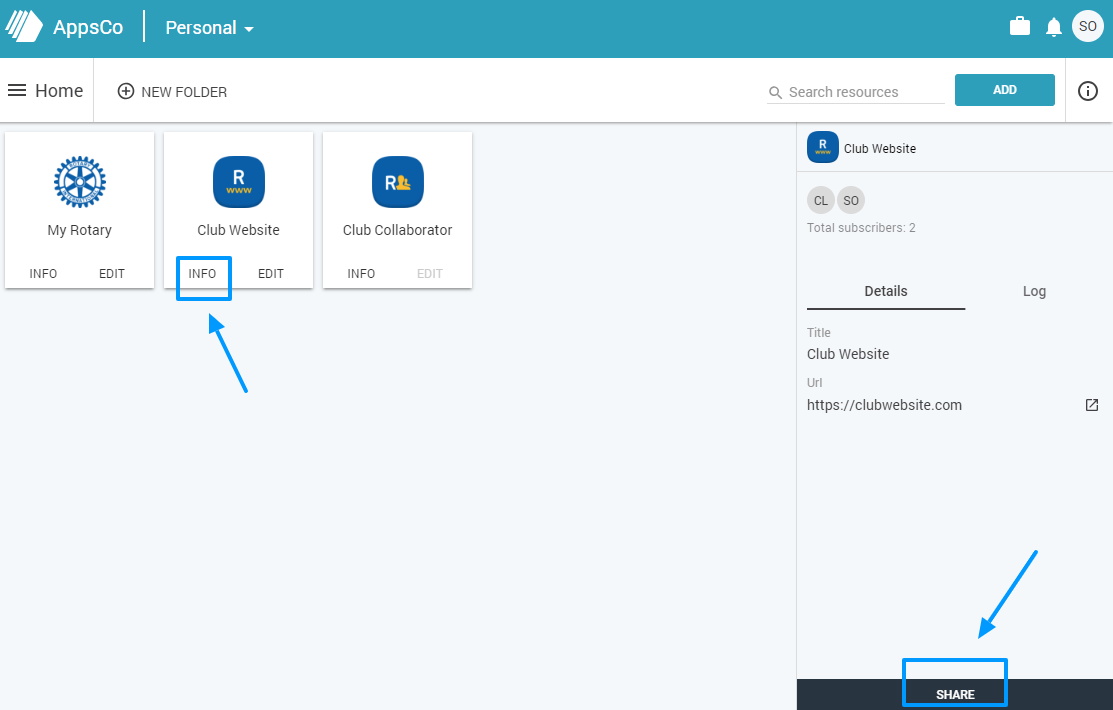Open the notifications bell icon
This screenshot has height=710, width=1113.
(1053, 27)
